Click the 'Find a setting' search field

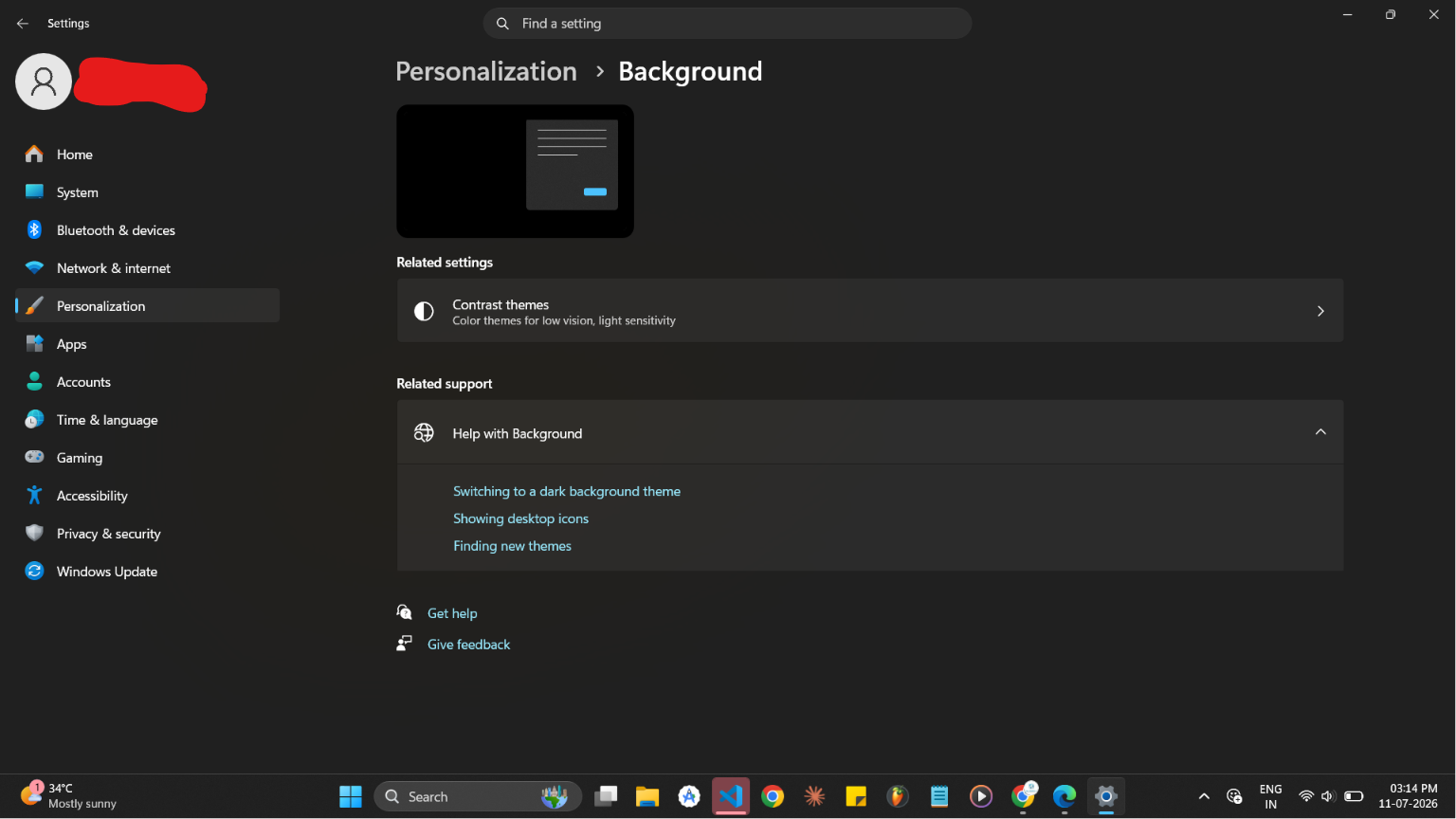point(728,24)
